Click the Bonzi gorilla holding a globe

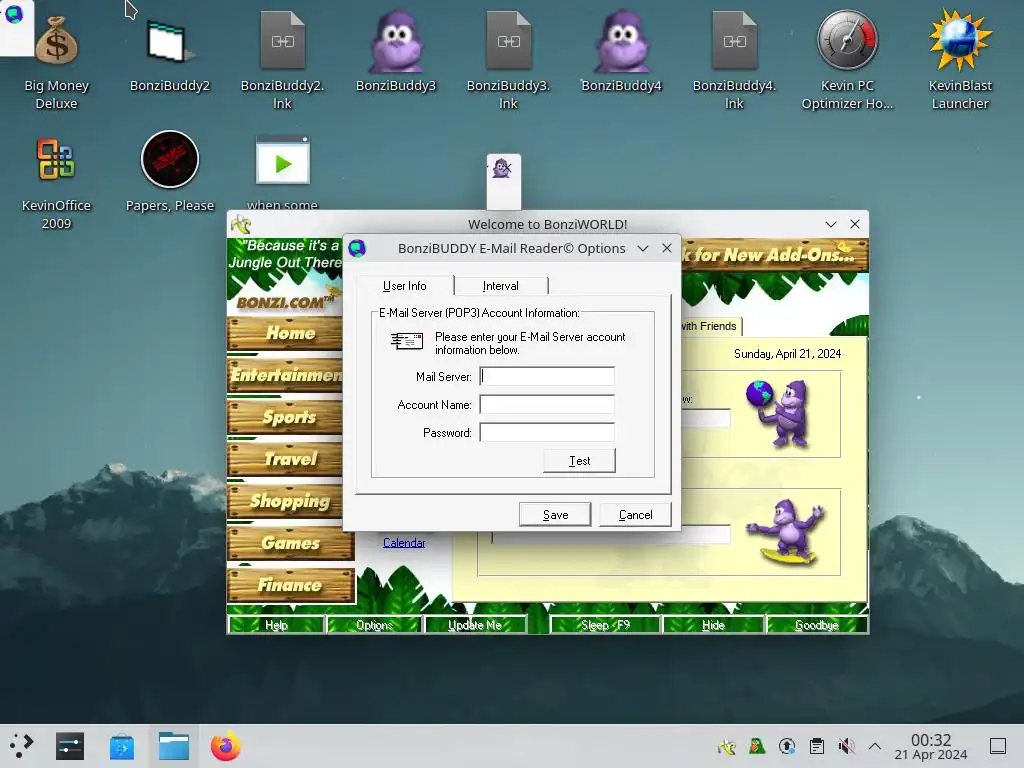click(778, 413)
